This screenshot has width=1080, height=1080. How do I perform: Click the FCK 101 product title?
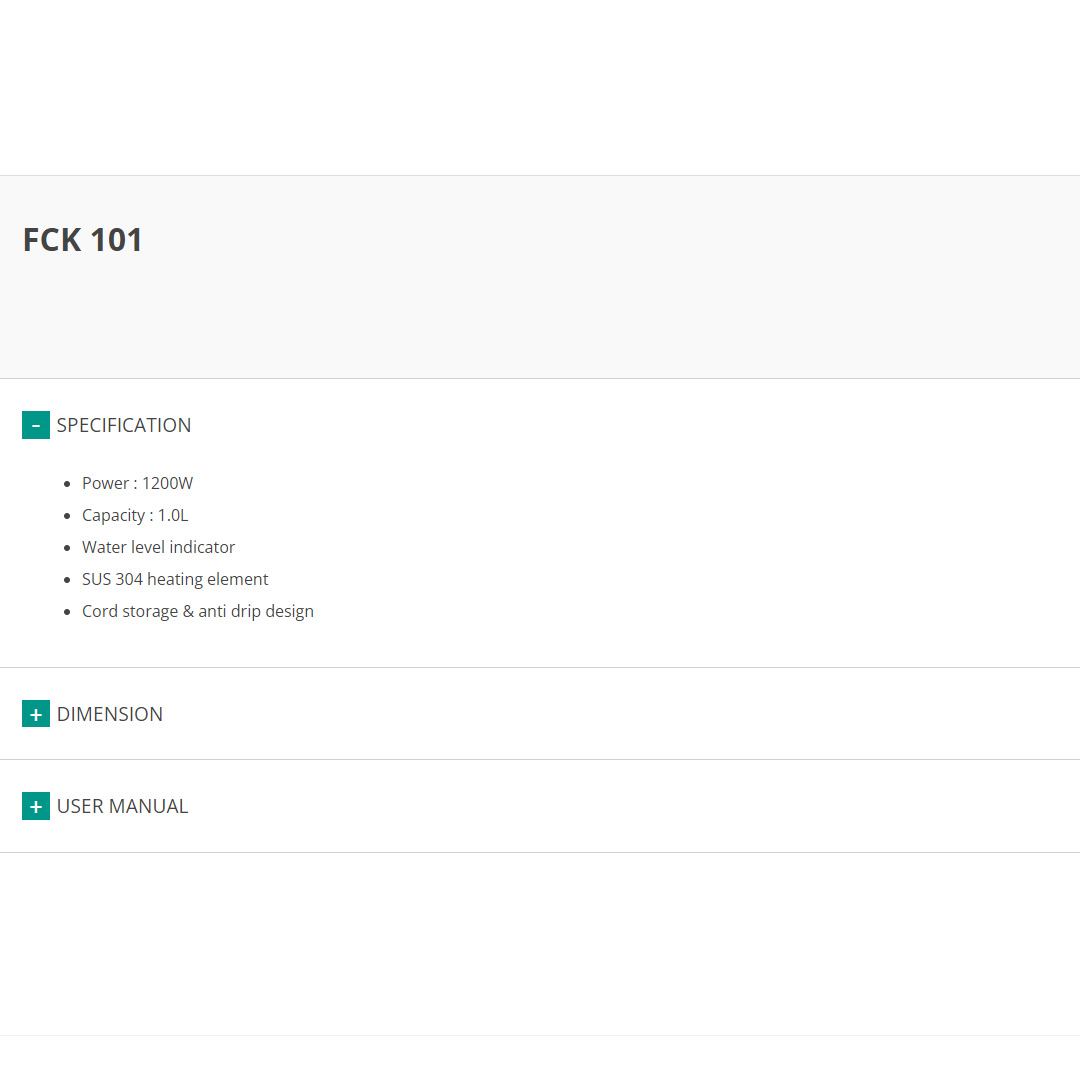pos(83,240)
